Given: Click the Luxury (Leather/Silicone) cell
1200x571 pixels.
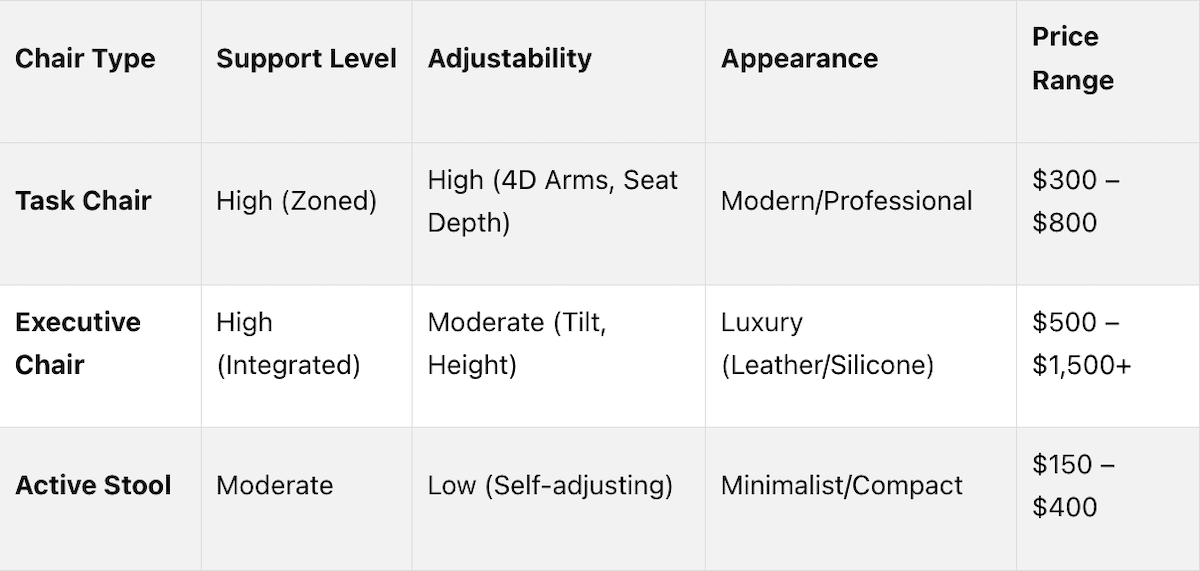Looking at the screenshot, I should 827,343.
